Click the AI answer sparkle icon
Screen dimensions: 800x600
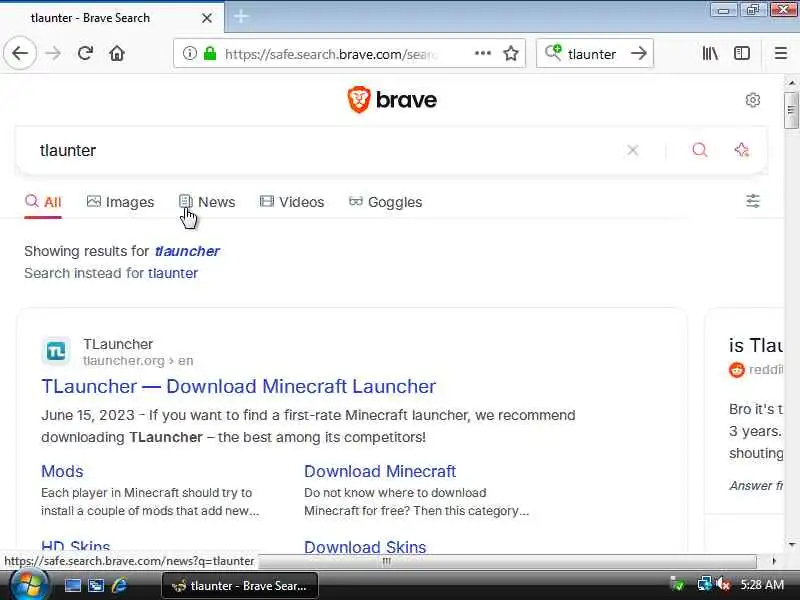click(741, 150)
